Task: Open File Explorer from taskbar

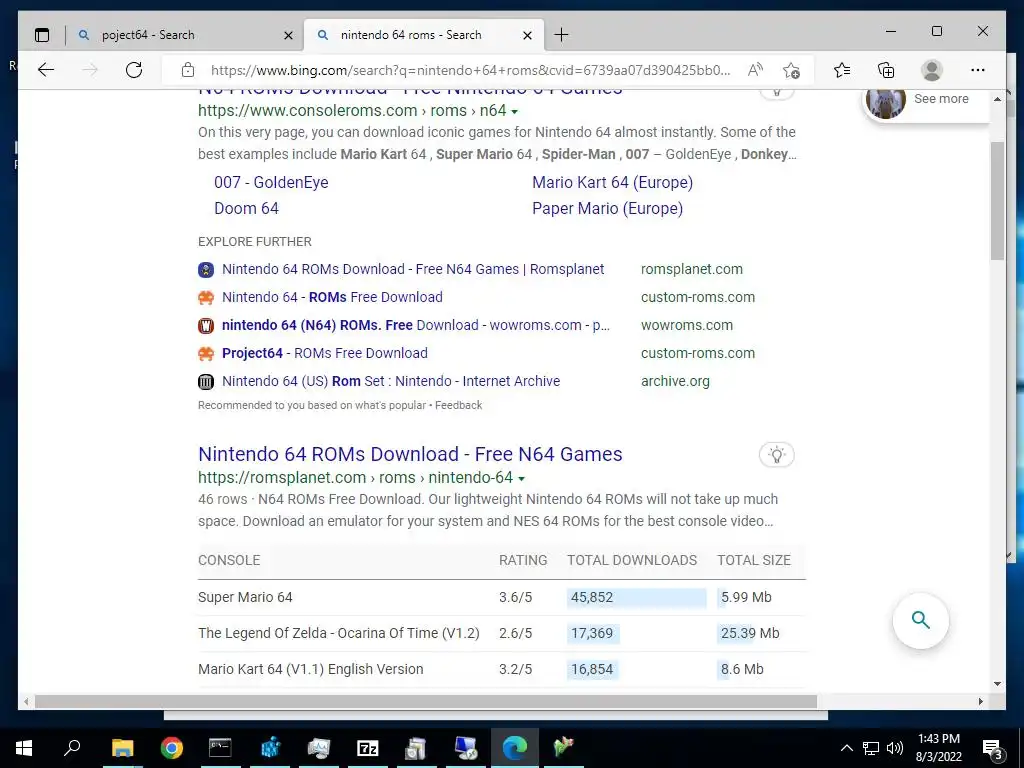Action: point(122,748)
